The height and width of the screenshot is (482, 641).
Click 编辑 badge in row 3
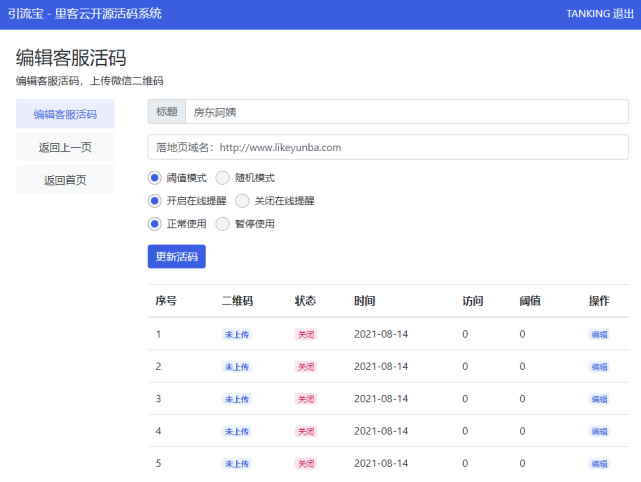click(599, 399)
